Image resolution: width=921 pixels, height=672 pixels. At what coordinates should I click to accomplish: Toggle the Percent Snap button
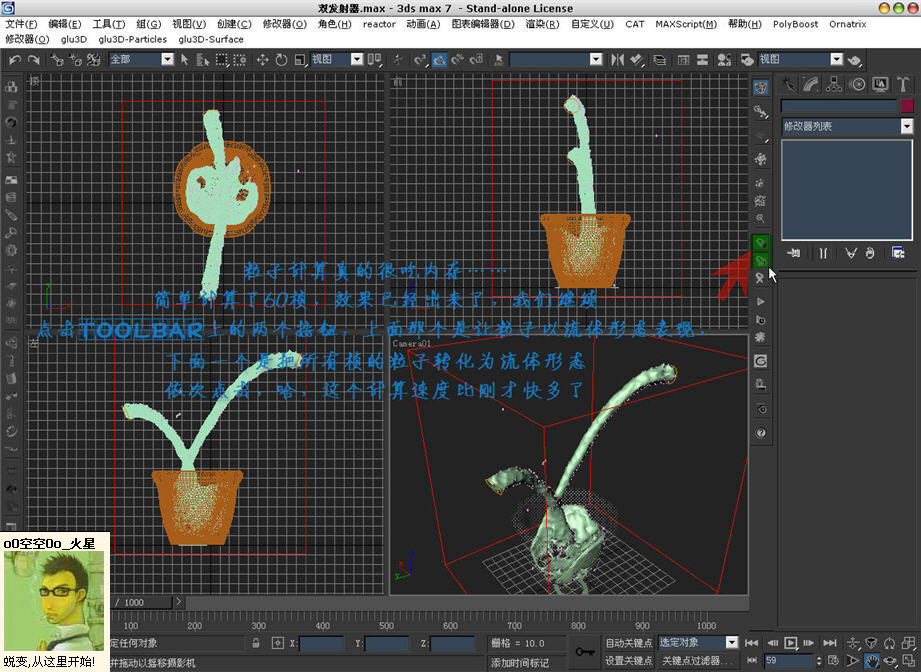coord(458,59)
